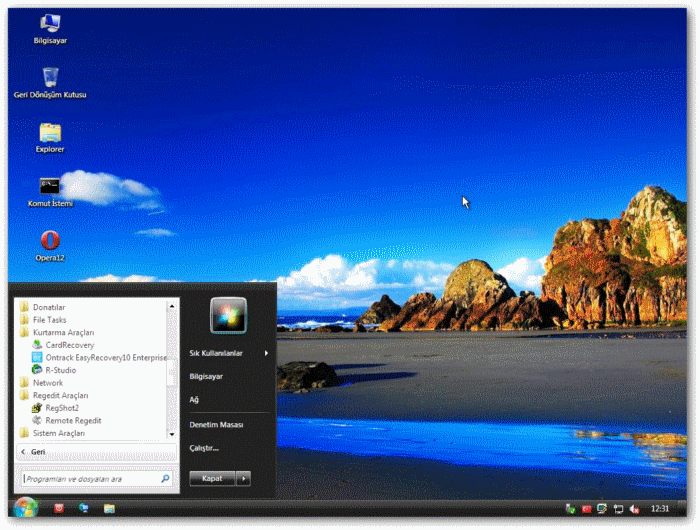Launch Explorer from the desktop
Screen dimensions: 700x530
[49, 133]
